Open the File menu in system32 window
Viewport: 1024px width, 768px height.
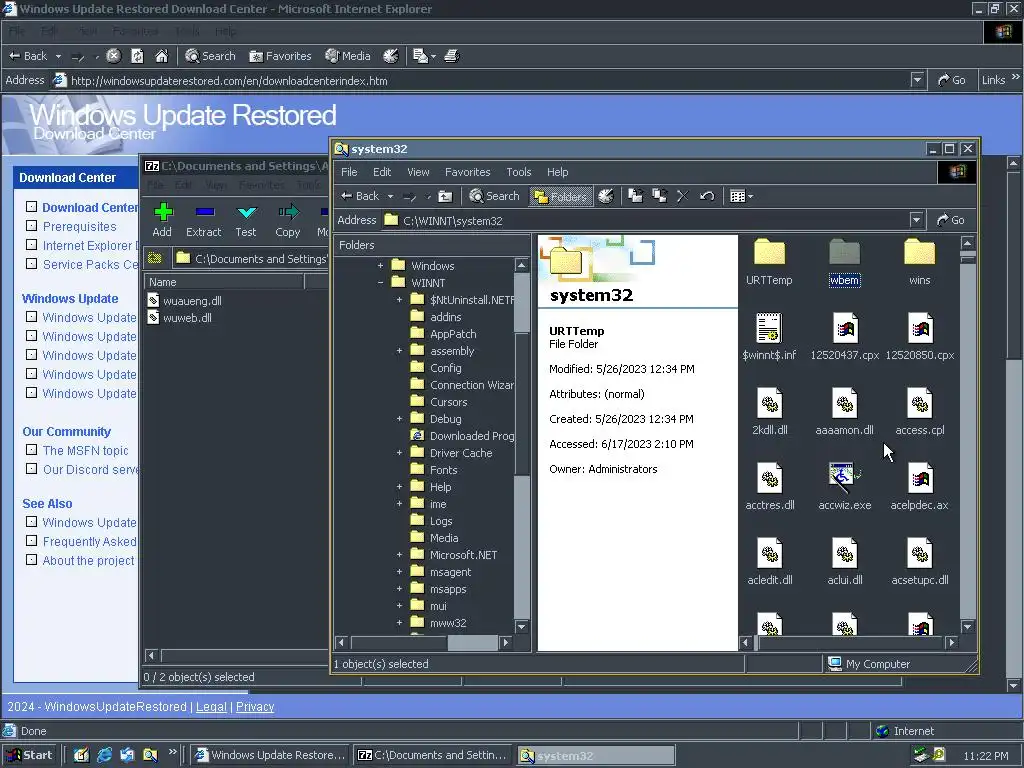[349, 172]
